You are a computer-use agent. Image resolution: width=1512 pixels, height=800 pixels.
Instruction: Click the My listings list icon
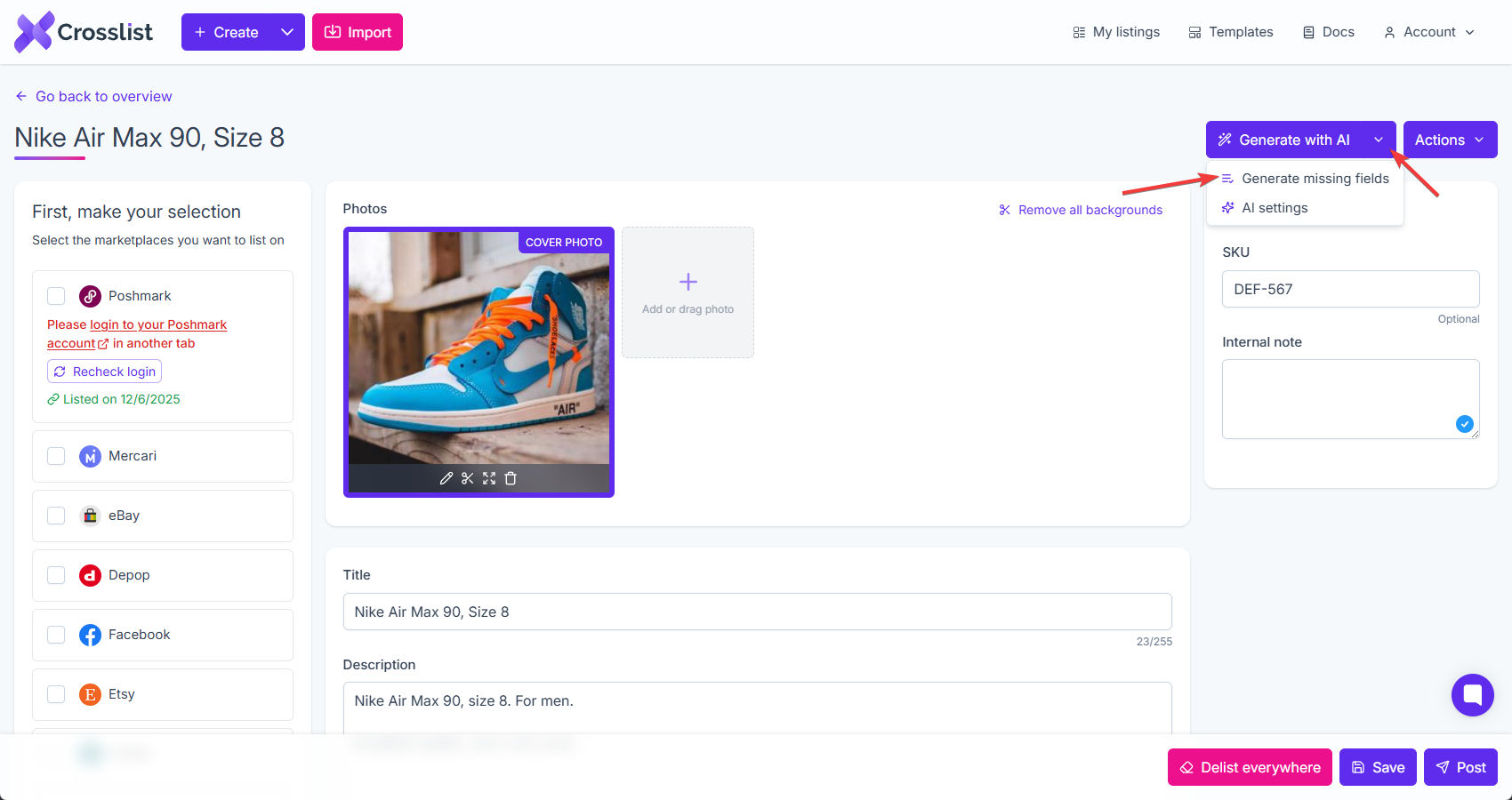[x=1079, y=32]
